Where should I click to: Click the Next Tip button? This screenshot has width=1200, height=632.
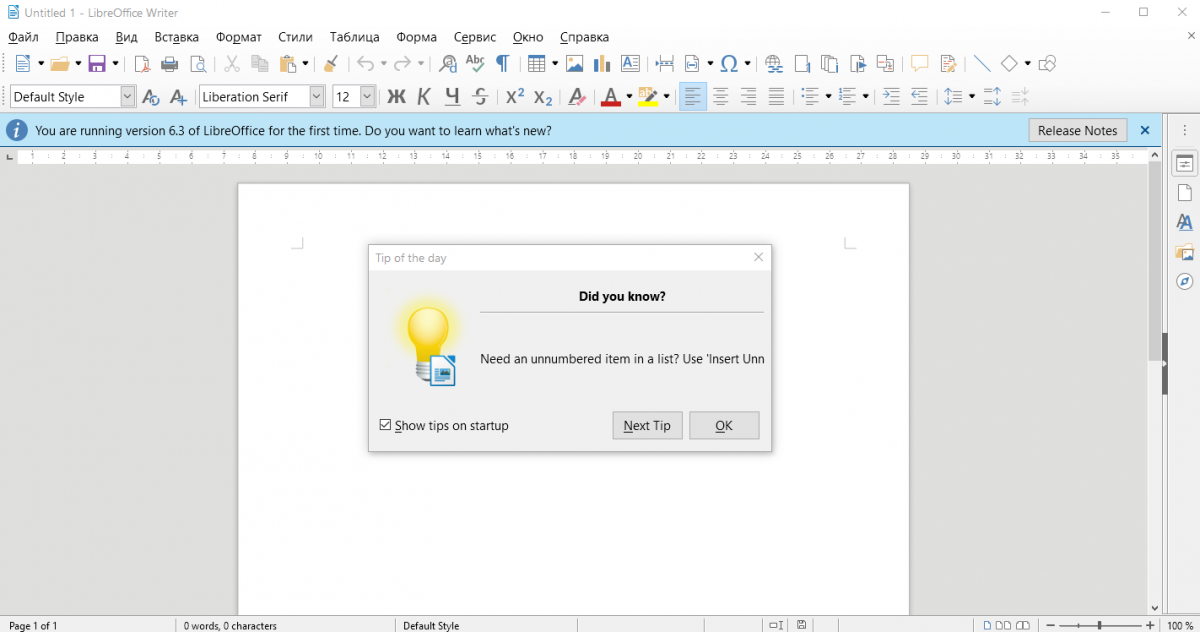coord(647,425)
